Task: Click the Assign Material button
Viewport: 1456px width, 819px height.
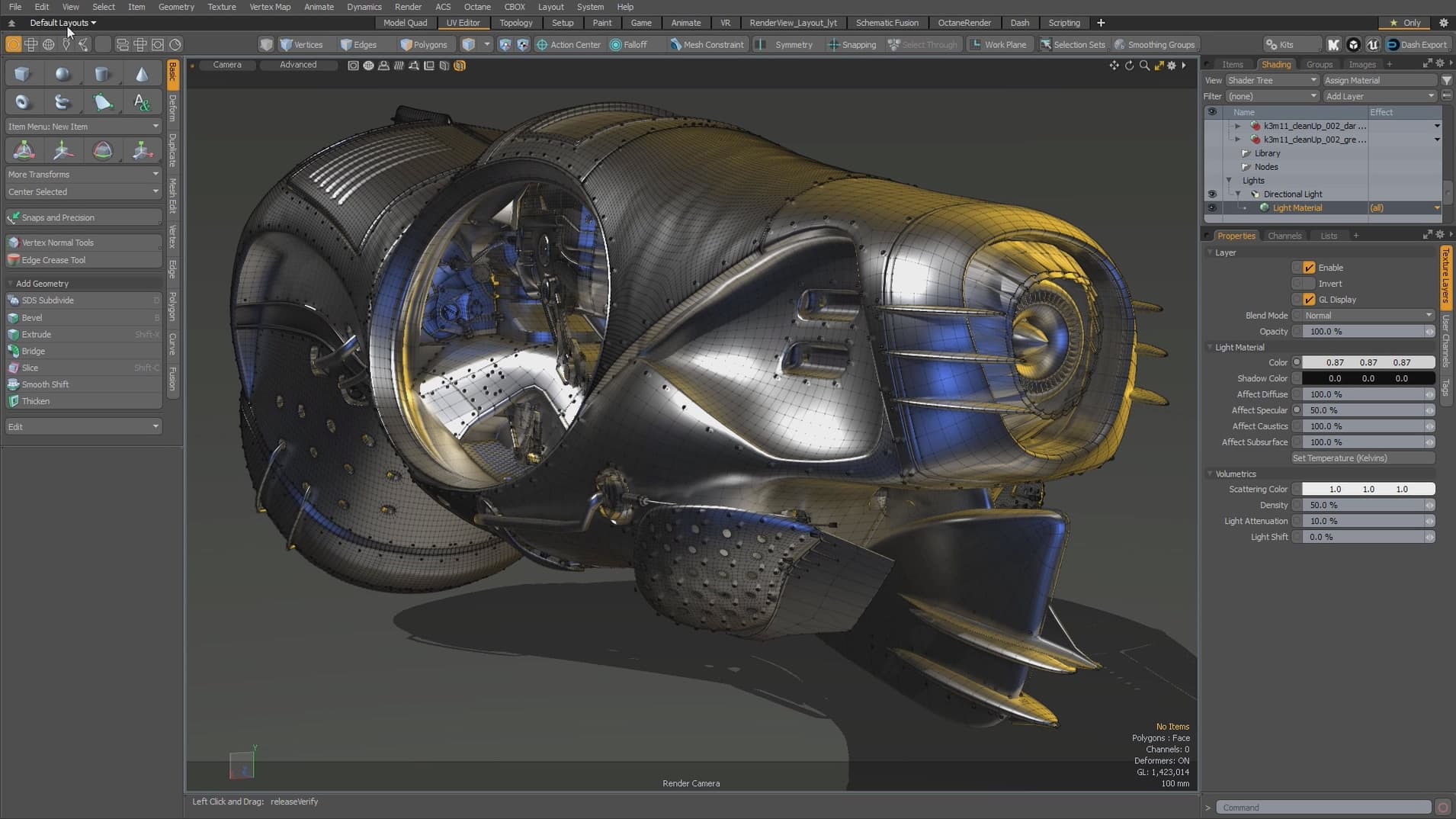Action: click(1380, 80)
